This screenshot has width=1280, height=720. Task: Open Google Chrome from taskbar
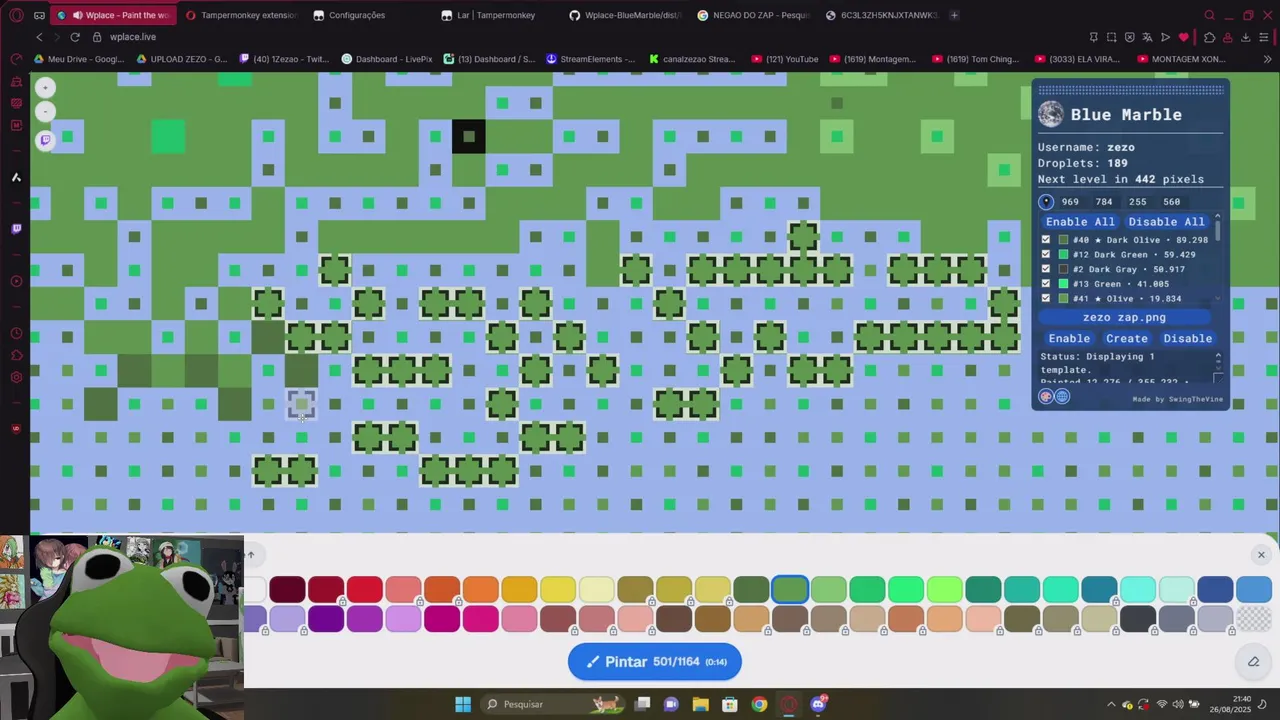[759, 704]
